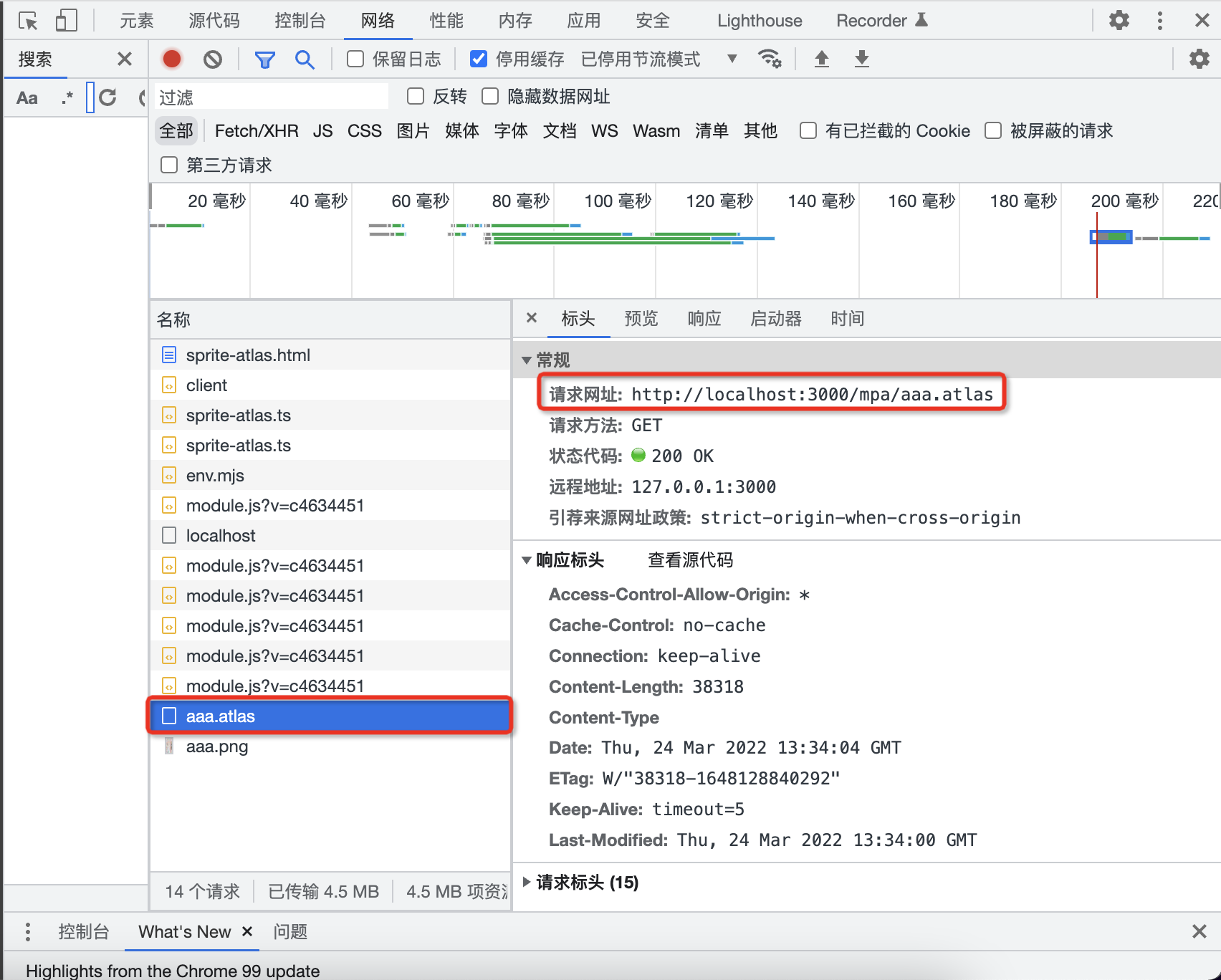The width and height of the screenshot is (1221, 980).
Task: Import HAR file upload arrow
Action: point(822,59)
